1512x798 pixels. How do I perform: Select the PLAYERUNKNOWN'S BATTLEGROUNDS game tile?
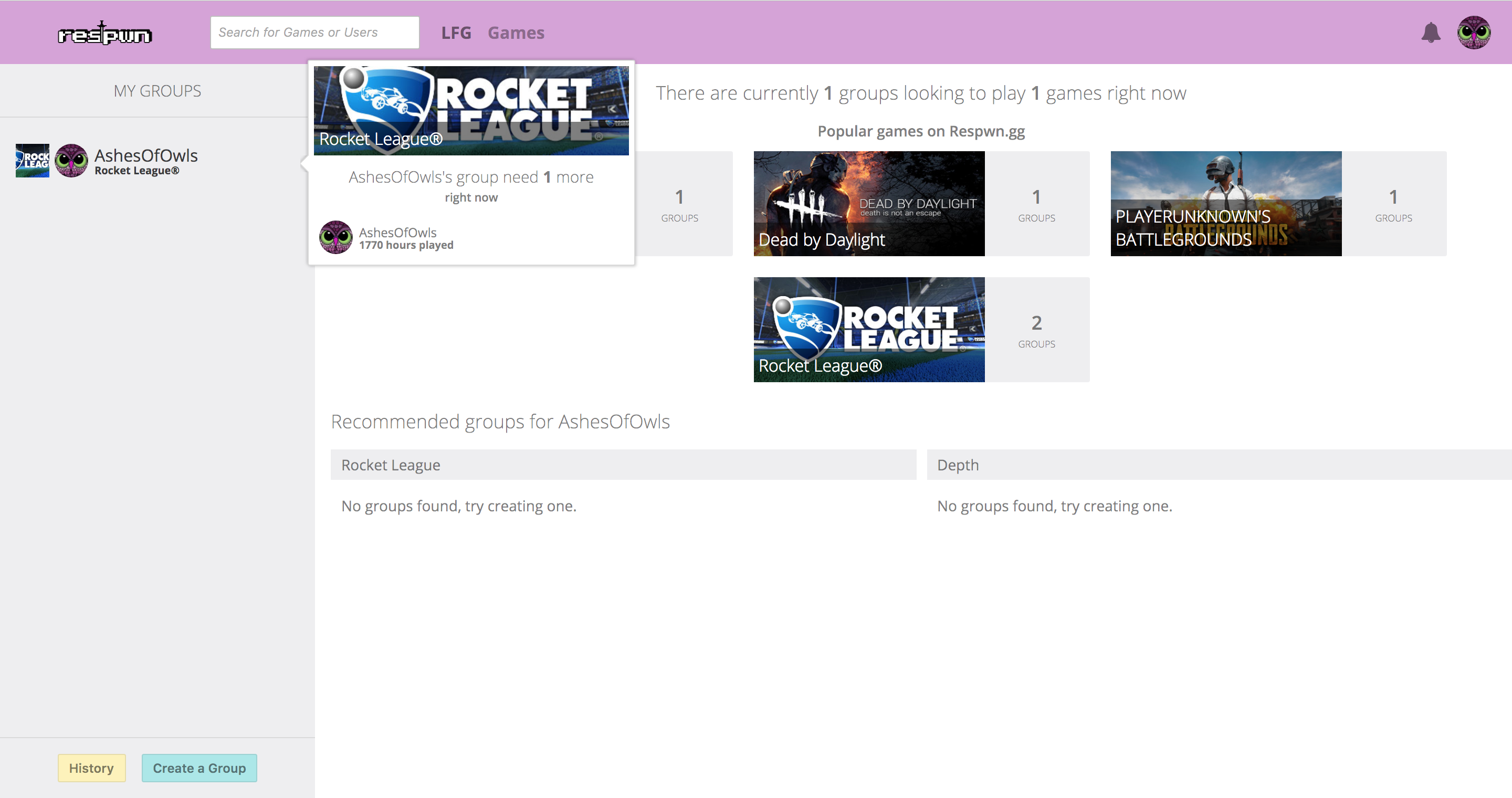coord(1225,204)
